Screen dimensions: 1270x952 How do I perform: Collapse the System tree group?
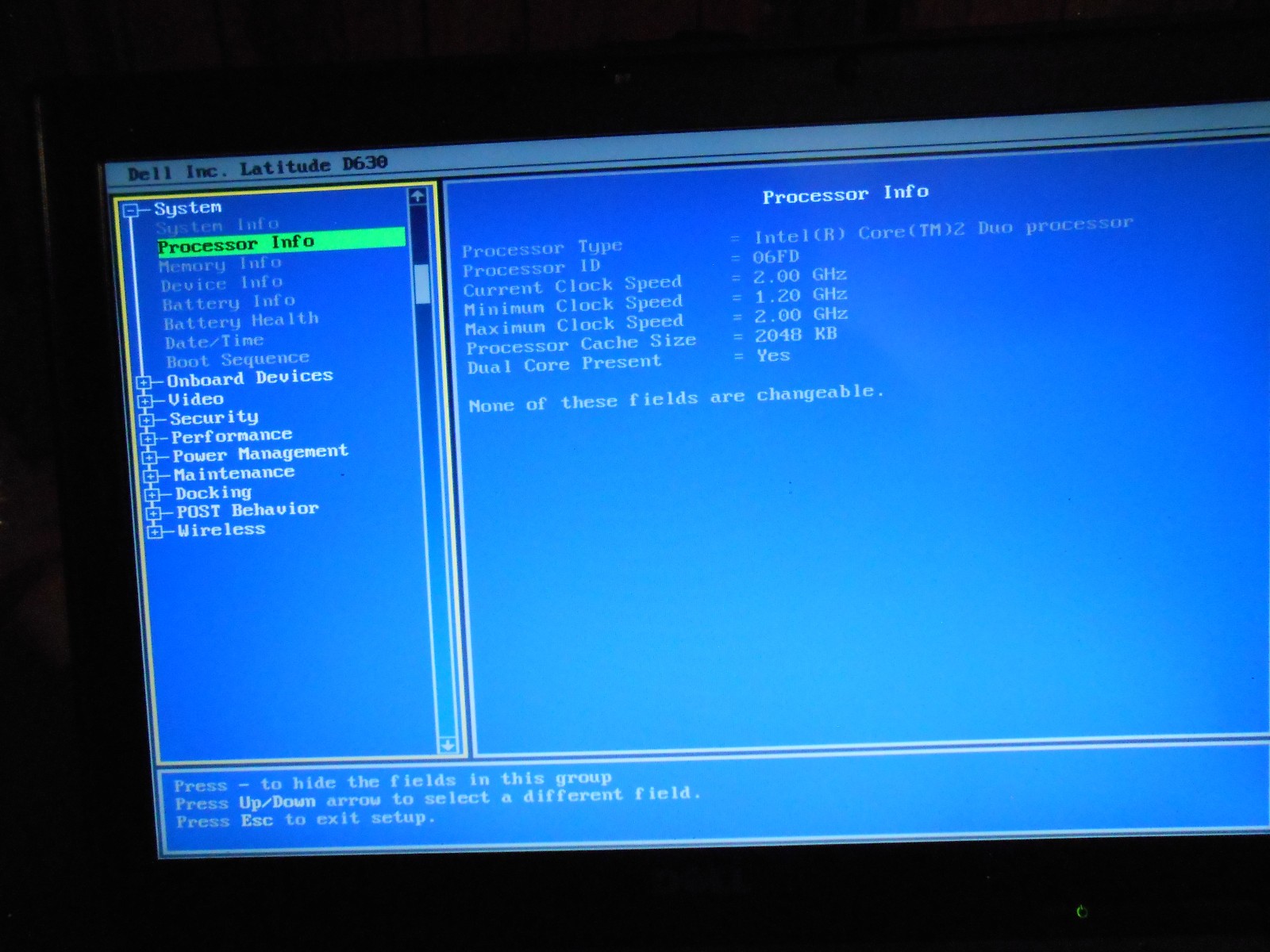(x=131, y=210)
